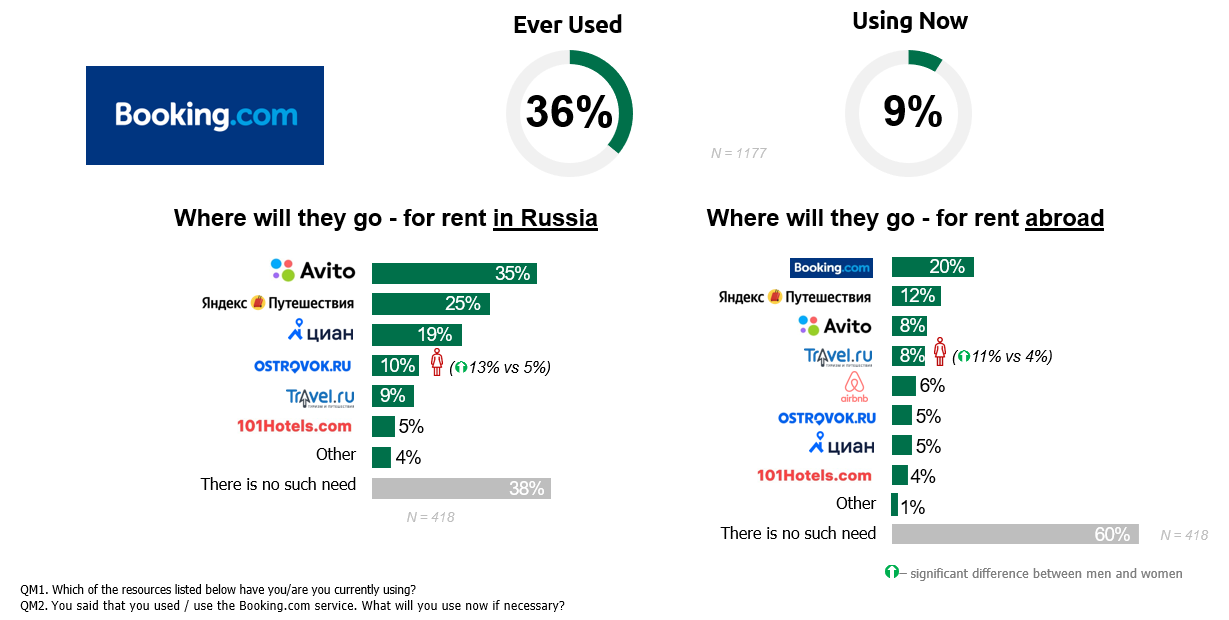Click the Ever Used 36% donut chart
1229x620 pixels.
(x=569, y=113)
